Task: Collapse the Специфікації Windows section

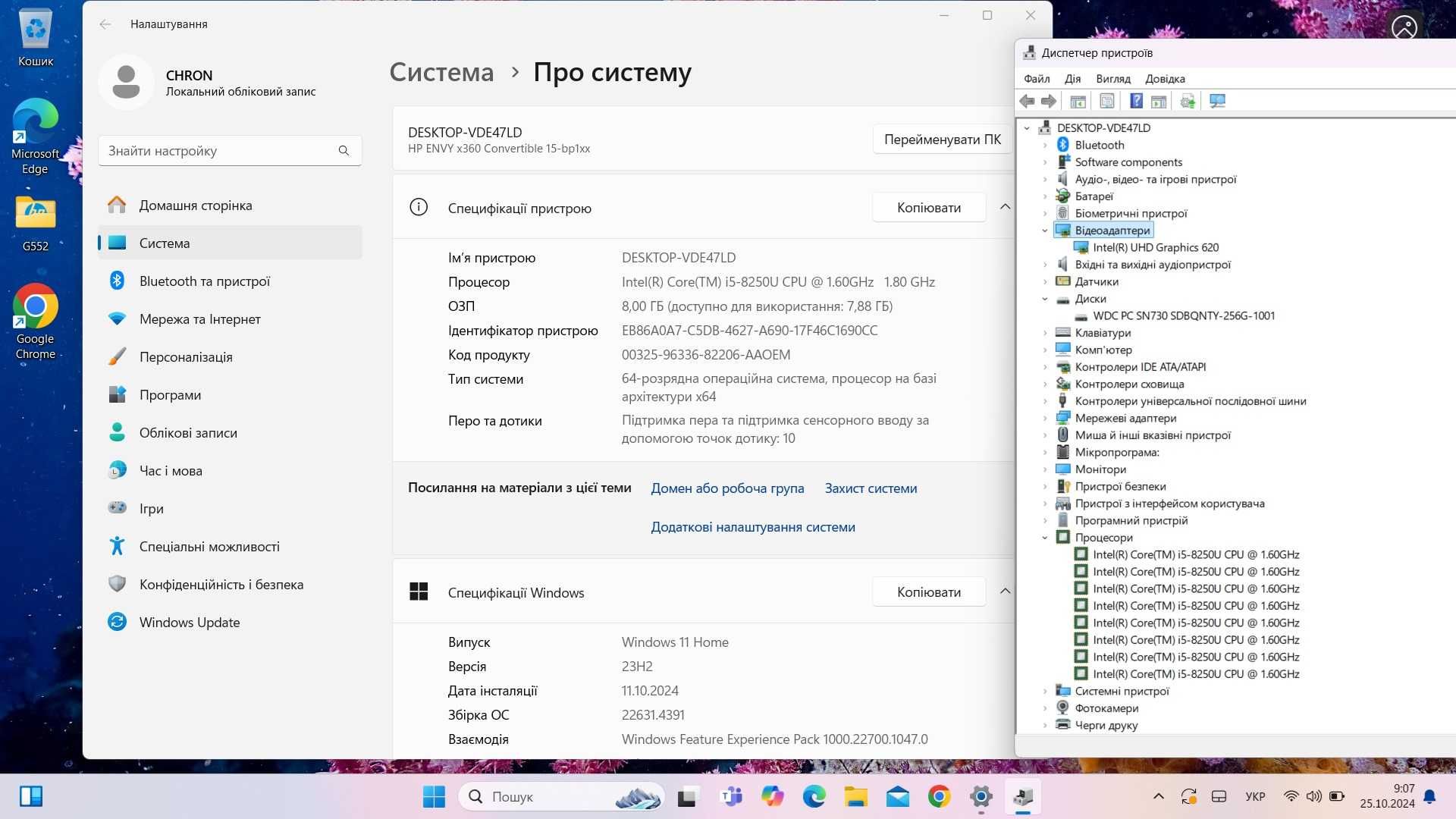Action: tap(1005, 591)
